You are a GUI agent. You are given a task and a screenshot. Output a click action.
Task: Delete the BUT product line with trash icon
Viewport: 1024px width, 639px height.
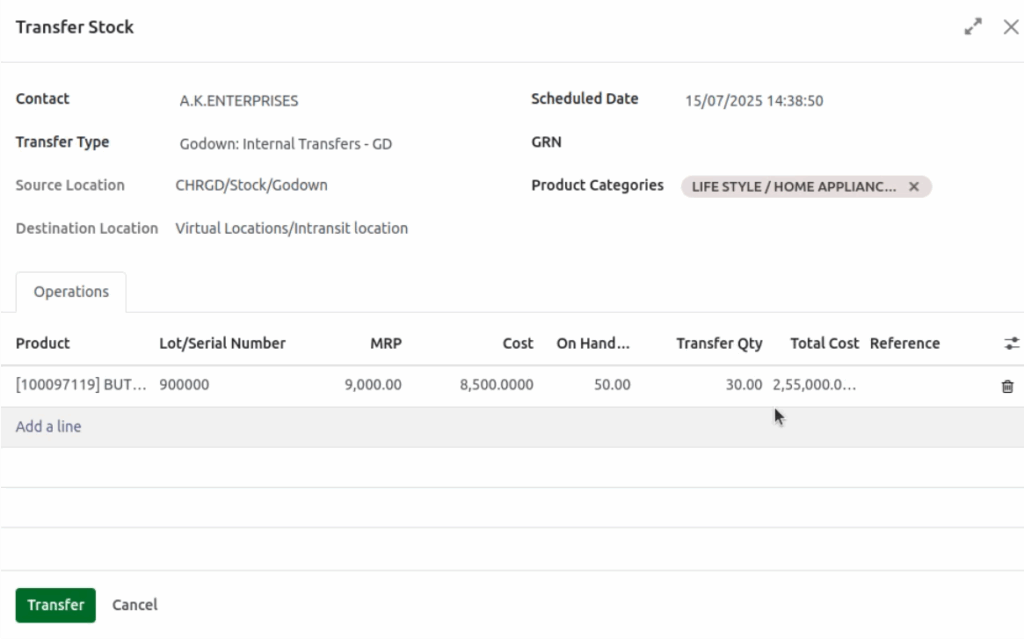tap(1006, 384)
